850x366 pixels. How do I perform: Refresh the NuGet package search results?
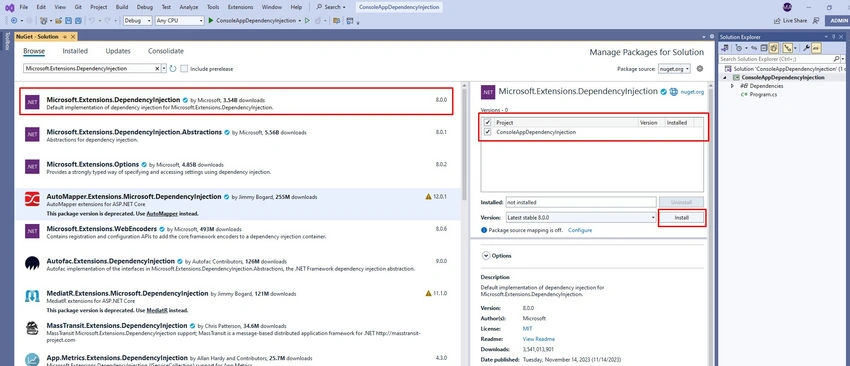[x=173, y=69]
